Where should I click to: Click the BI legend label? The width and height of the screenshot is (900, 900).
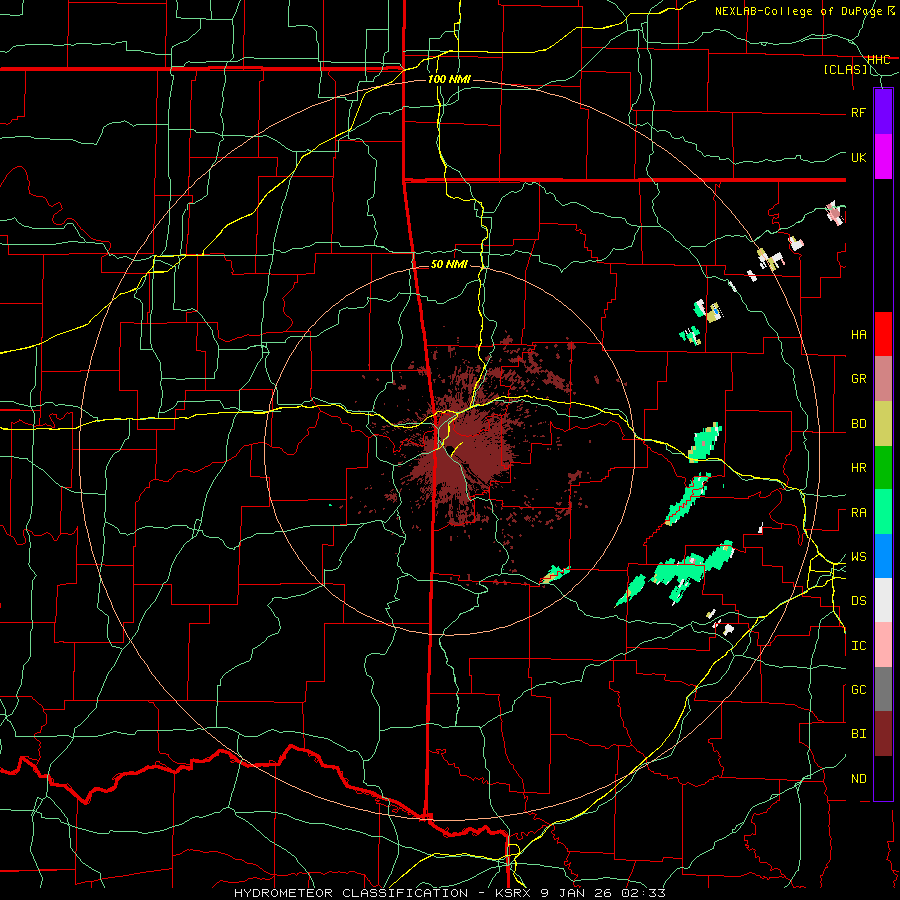(x=859, y=734)
